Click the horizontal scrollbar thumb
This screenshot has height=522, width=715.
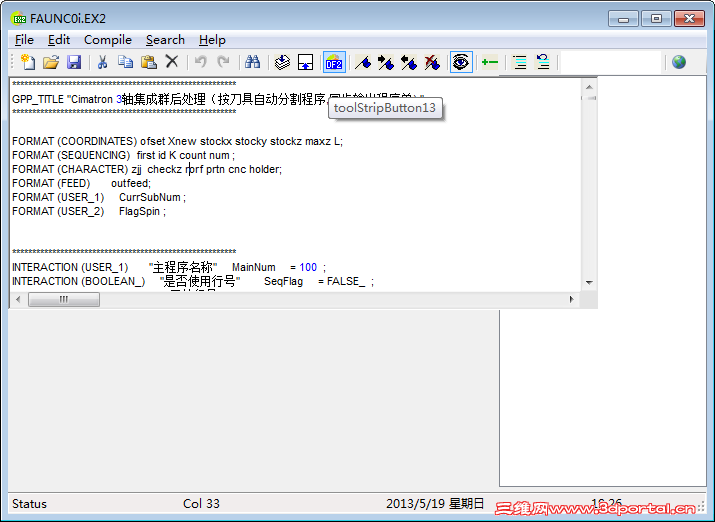coord(64,300)
